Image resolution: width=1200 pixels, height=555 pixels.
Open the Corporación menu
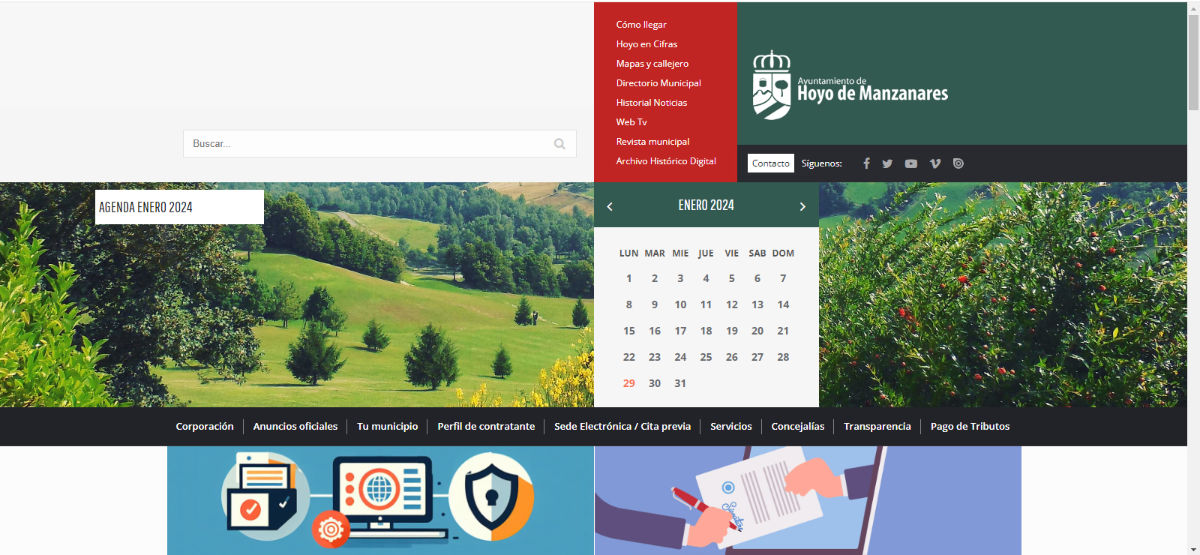click(x=204, y=426)
